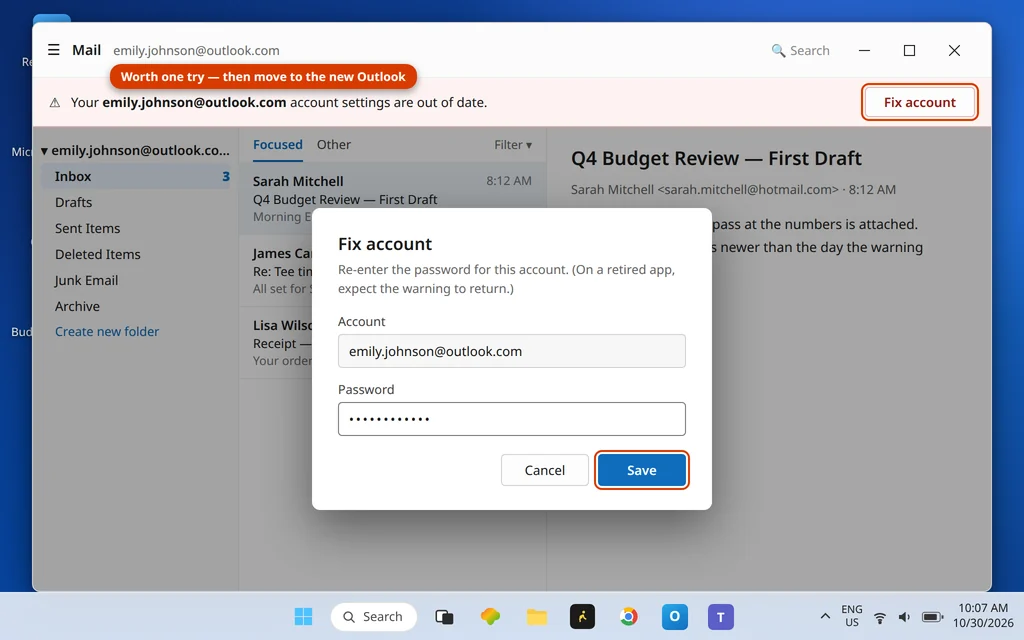Open the black running-figure app in taskbar
This screenshot has height=640, width=1024.
[583, 616]
